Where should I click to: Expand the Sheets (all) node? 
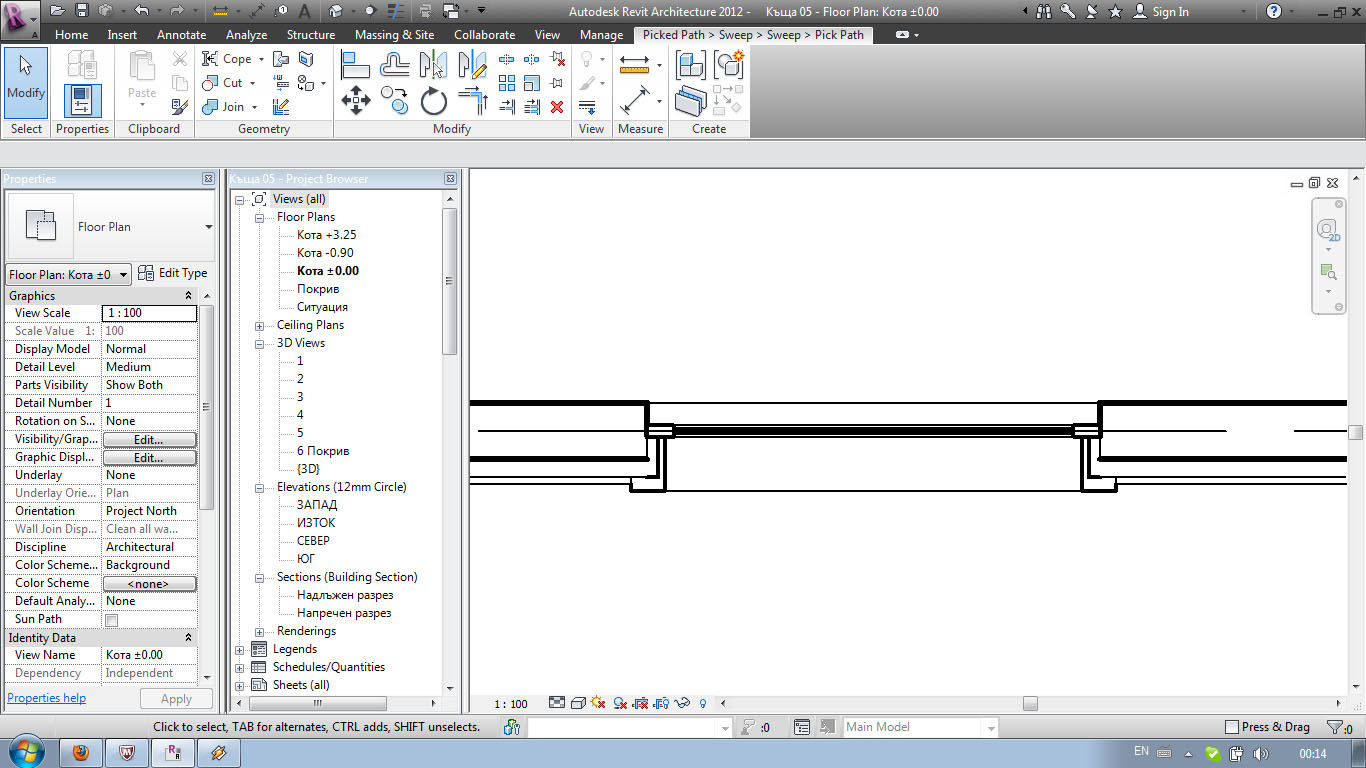240,686
